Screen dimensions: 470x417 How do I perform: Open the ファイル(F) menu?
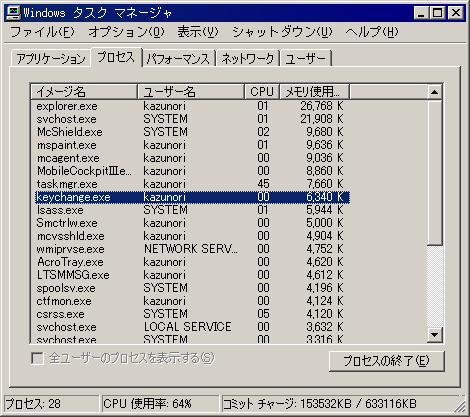[x=42, y=32]
